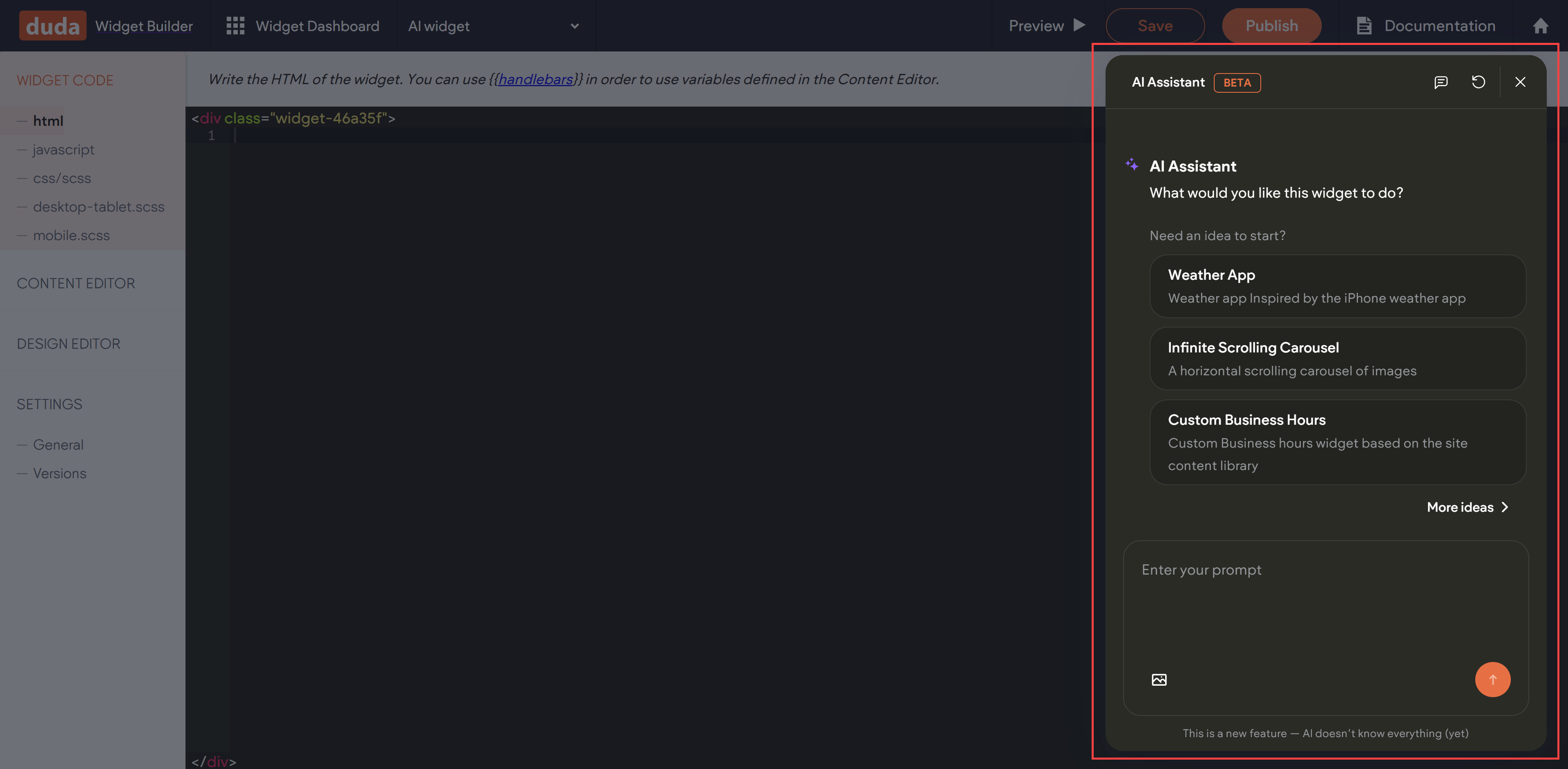Select the javascript code tab

[63, 149]
